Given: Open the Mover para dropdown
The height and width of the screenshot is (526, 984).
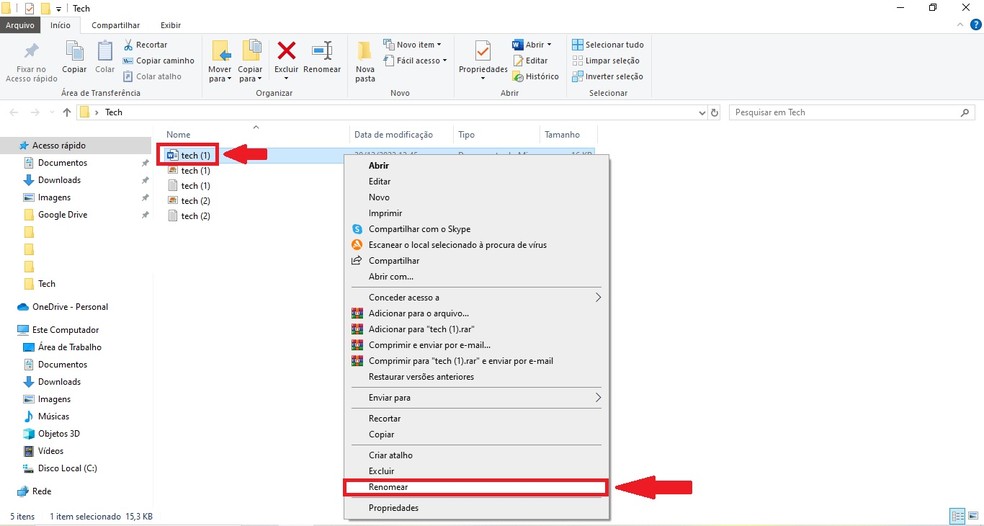Looking at the screenshot, I should coord(220,62).
